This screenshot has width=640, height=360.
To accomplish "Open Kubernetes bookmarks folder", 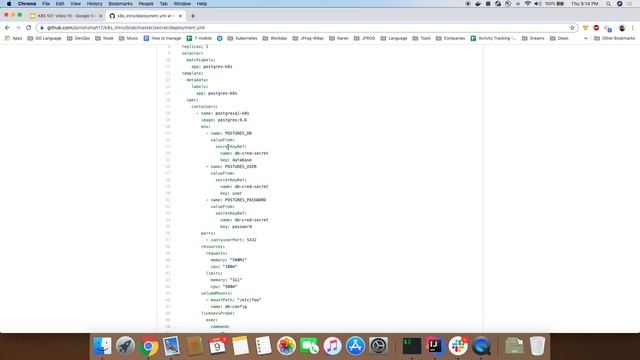I will point(242,38).
